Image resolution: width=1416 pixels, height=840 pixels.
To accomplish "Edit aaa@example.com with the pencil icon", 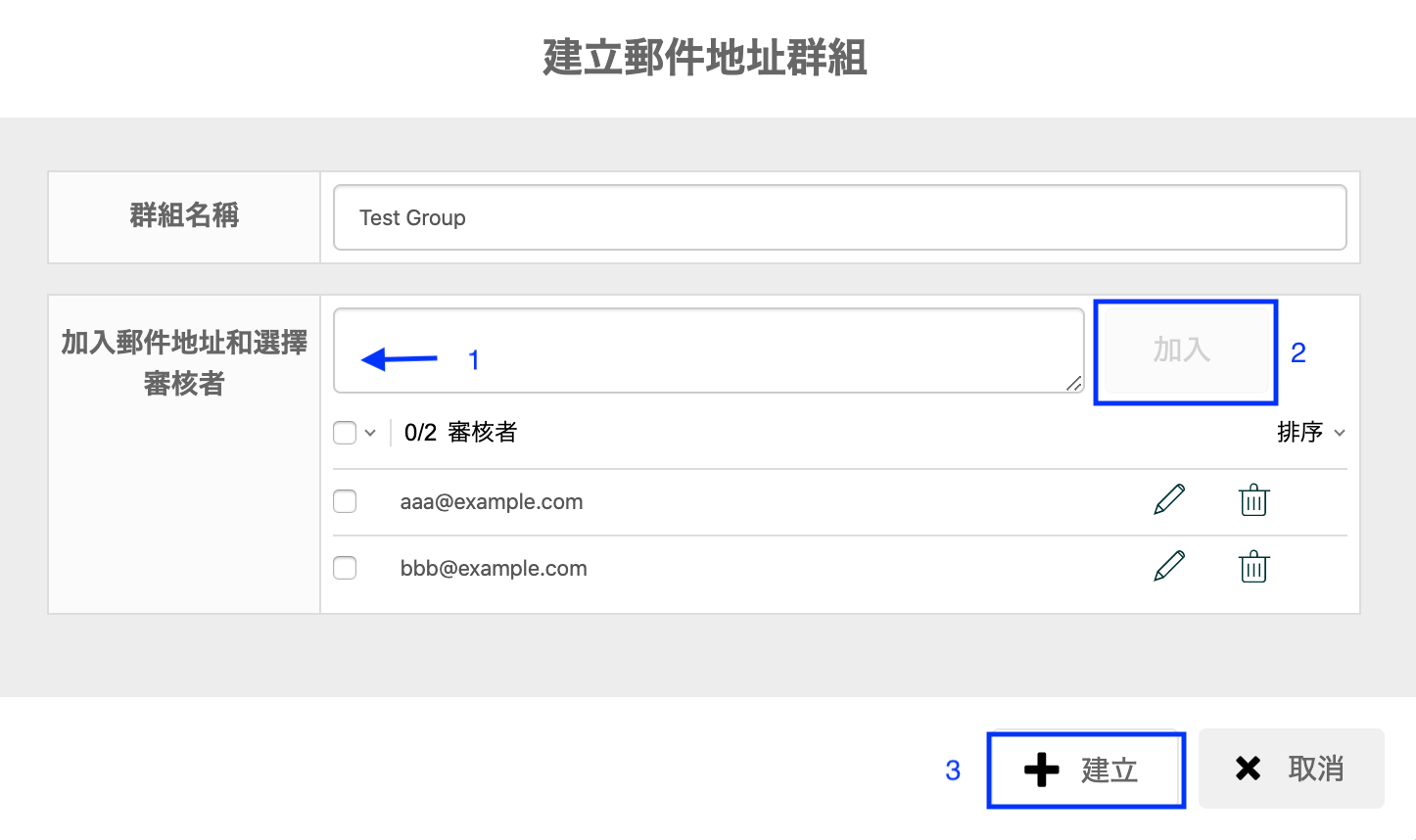I will (1169, 499).
